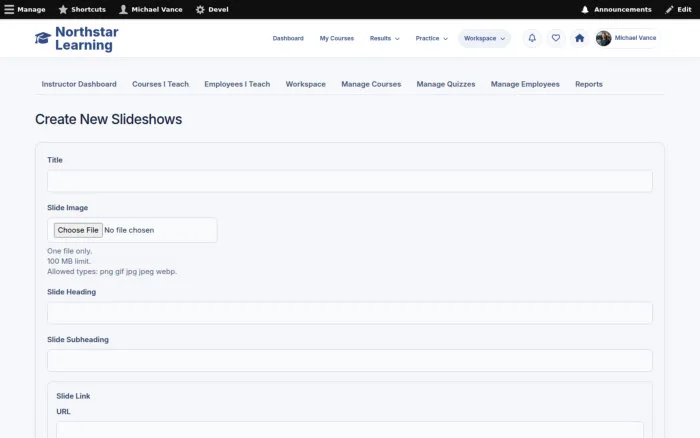Image resolution: width=700 pixels, height=438 pixels.
Task: Click the Northstar Learning graduation cap logo
Action: coord(43,38)
